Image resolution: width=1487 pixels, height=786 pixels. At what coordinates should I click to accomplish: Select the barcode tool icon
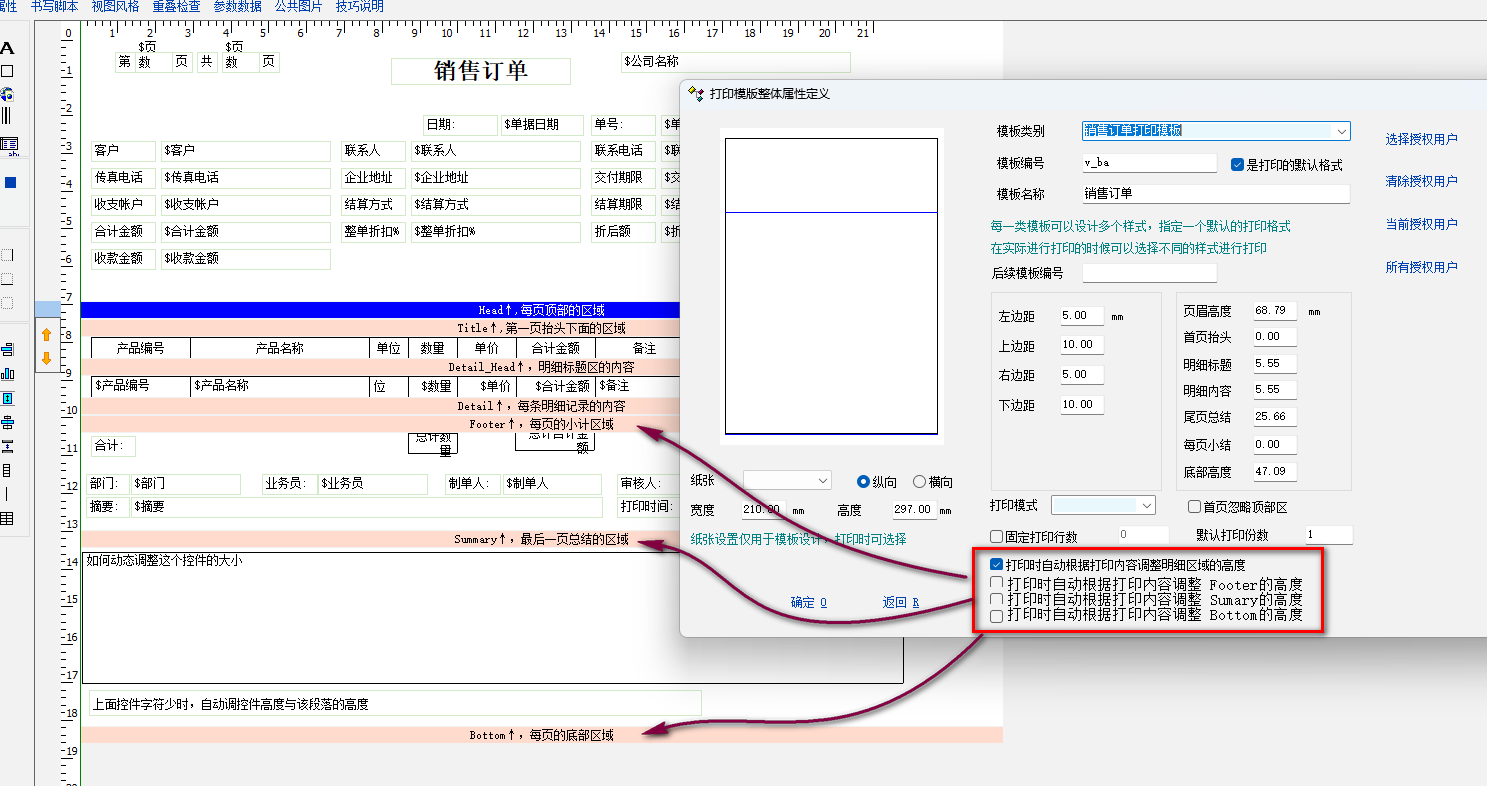click(7, 116)
